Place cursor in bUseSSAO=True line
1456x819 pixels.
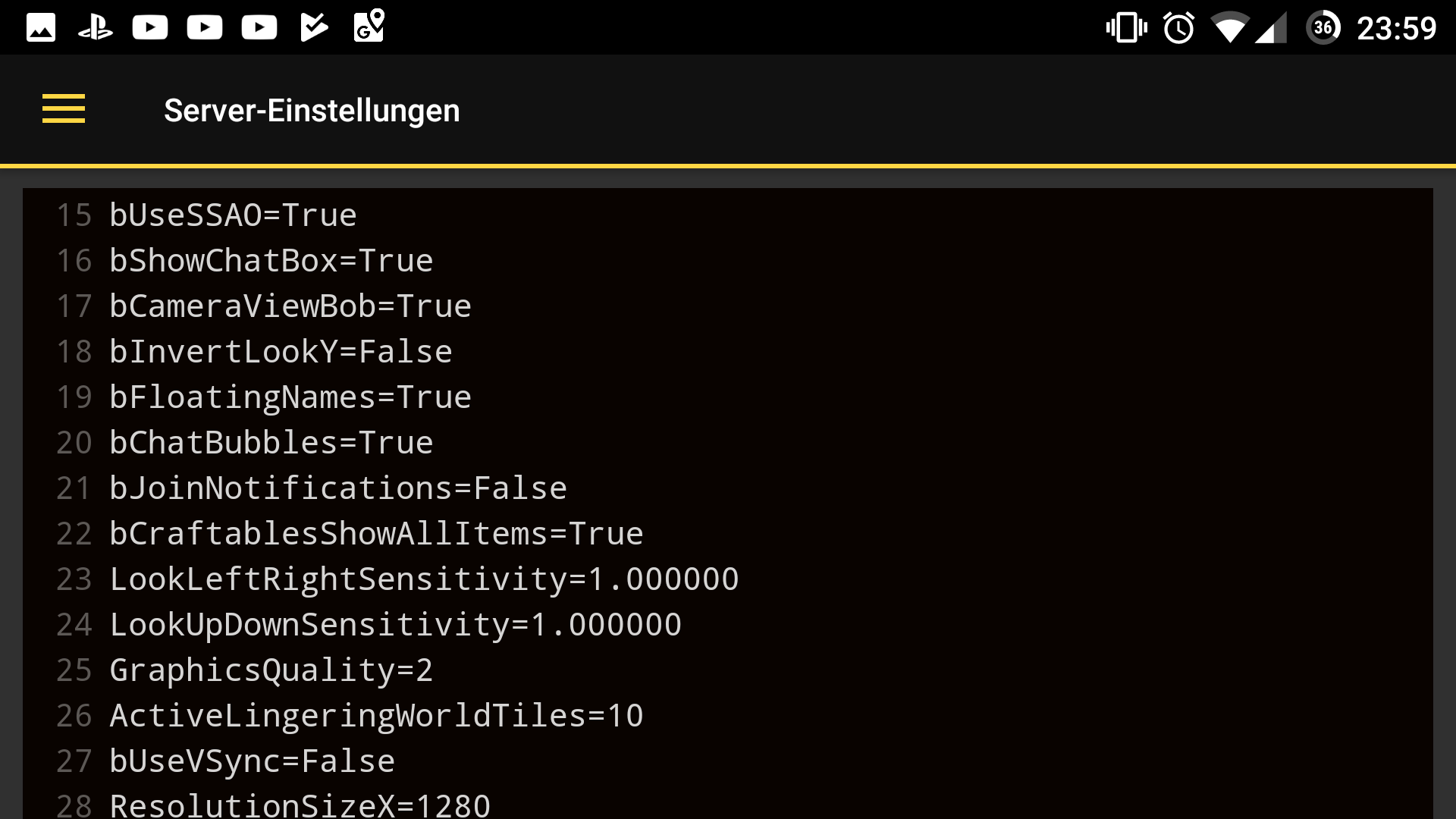tap(233, 215)
